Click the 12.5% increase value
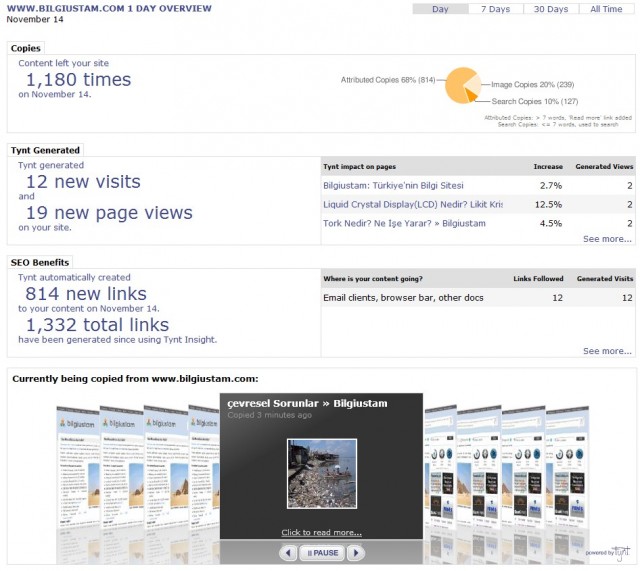The image size is (640, 571). click(x=548, y=204)
